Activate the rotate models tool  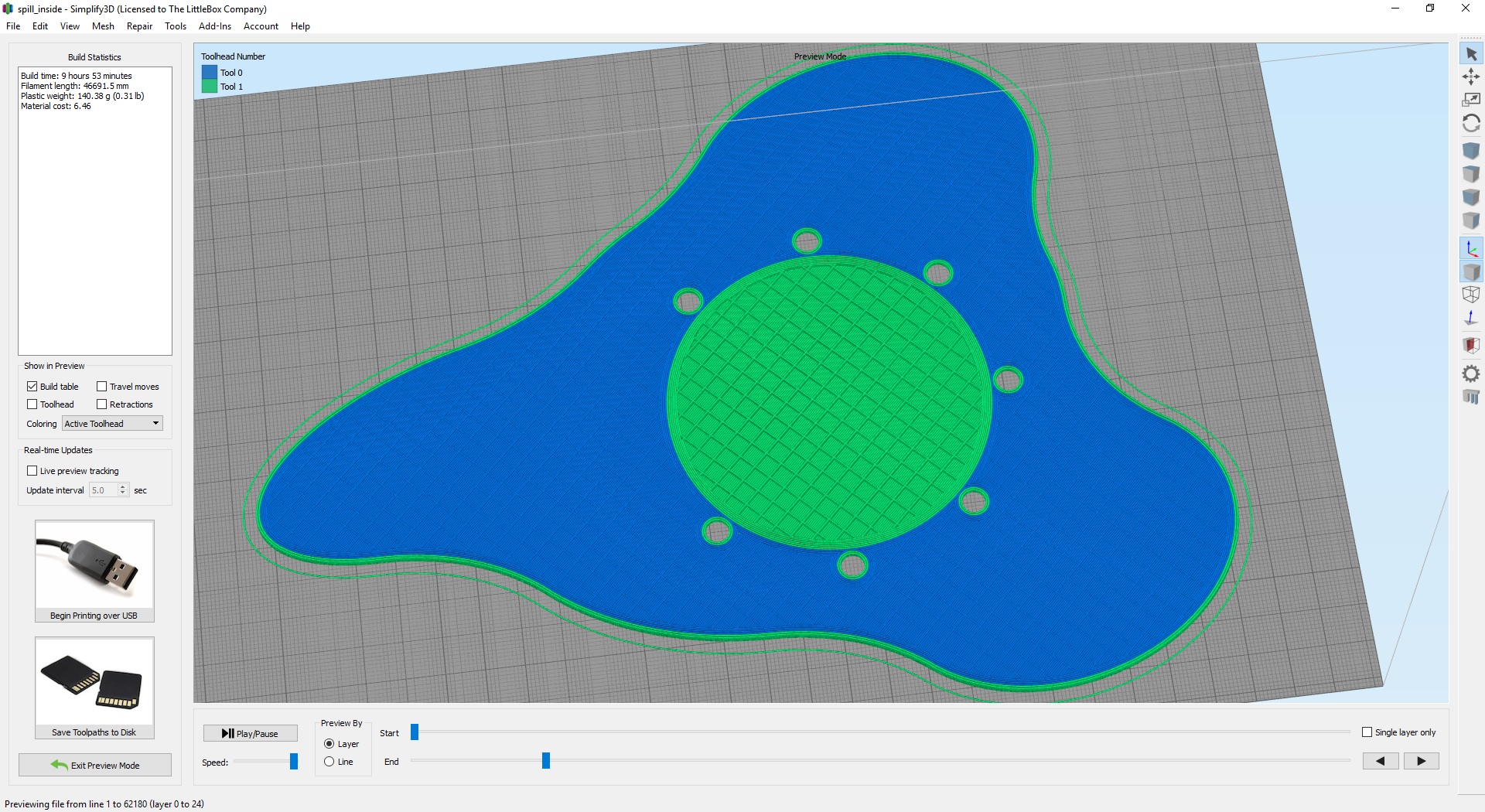pos(1471,123)
